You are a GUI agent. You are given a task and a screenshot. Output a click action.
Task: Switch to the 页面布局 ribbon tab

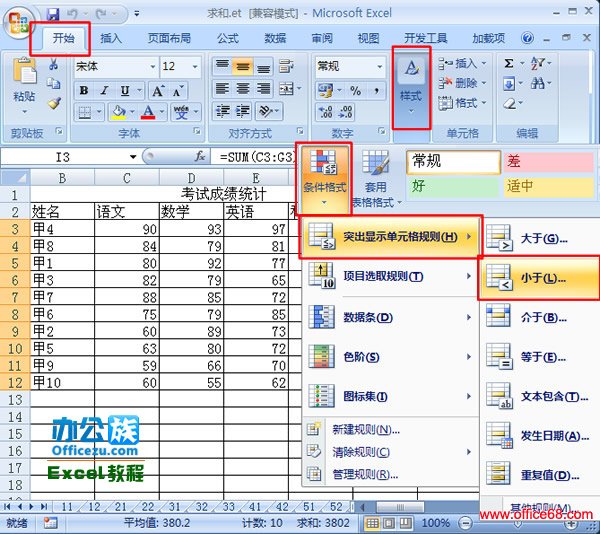(x=170, y=38)
